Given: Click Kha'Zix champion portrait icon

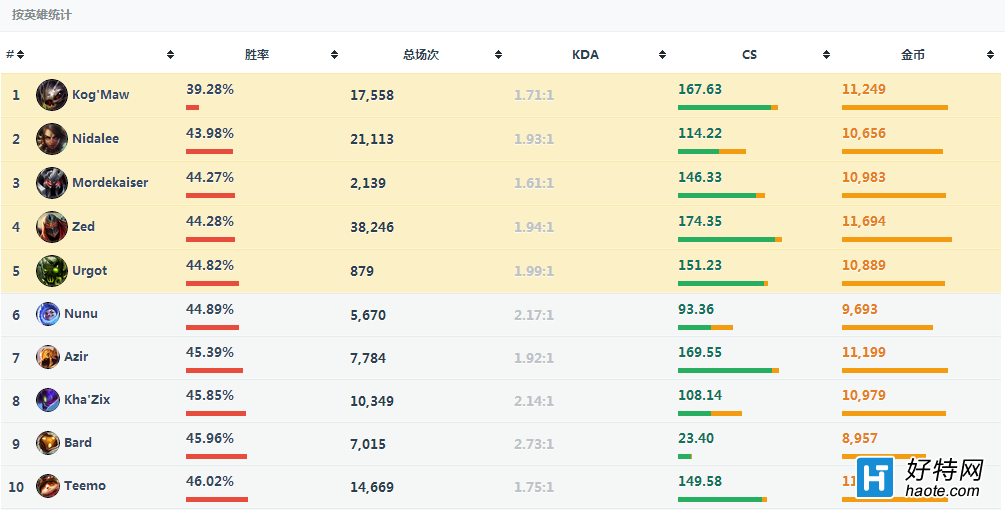Looking at the screenshot, I should point(47,400).
